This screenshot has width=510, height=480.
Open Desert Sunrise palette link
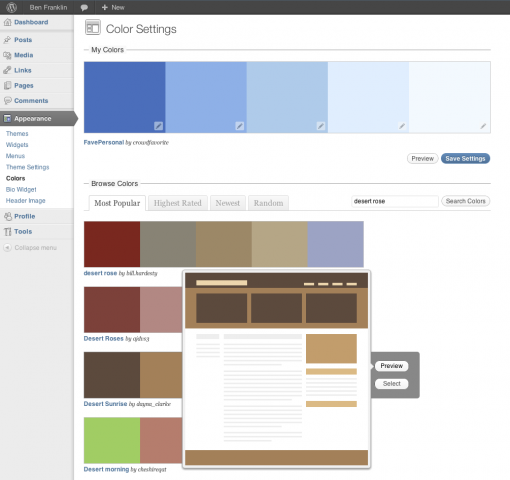tap(105, 404)
